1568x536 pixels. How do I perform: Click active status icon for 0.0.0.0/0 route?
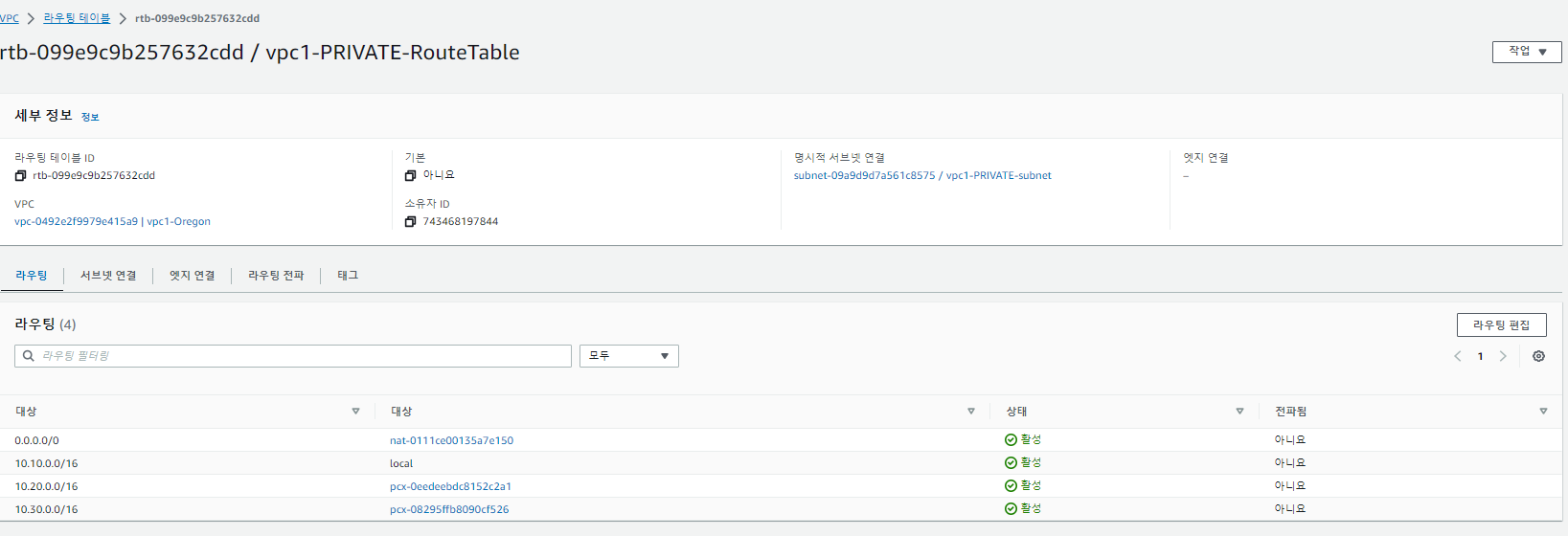[1011, 440]
